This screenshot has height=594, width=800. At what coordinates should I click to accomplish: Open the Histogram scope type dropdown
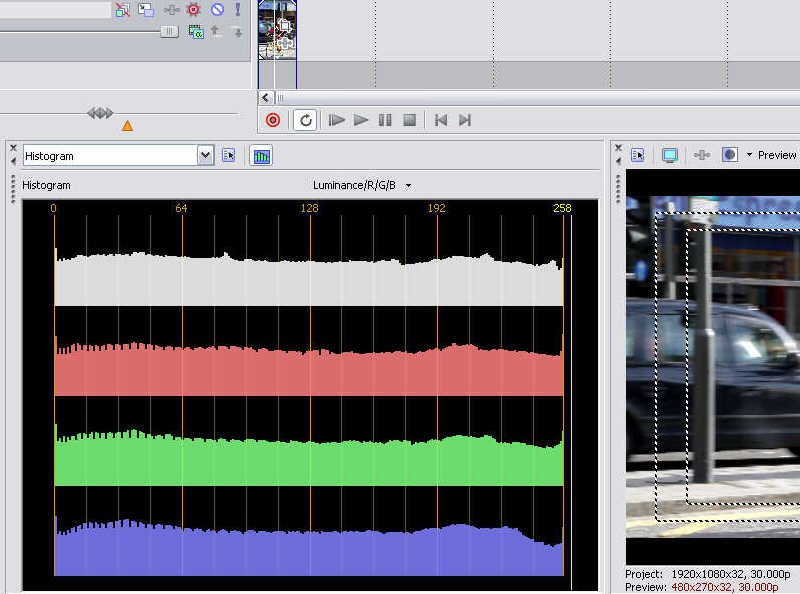click(x=206, y=155)
